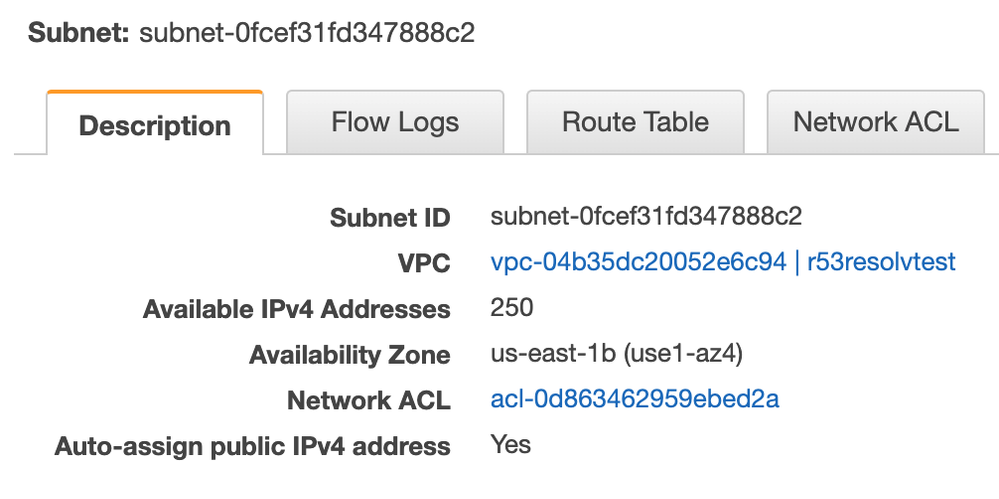Click the Subnet ID value in the Description list
Image resolution: width=999 pixels, height=499 pixels.
[645, 217]
